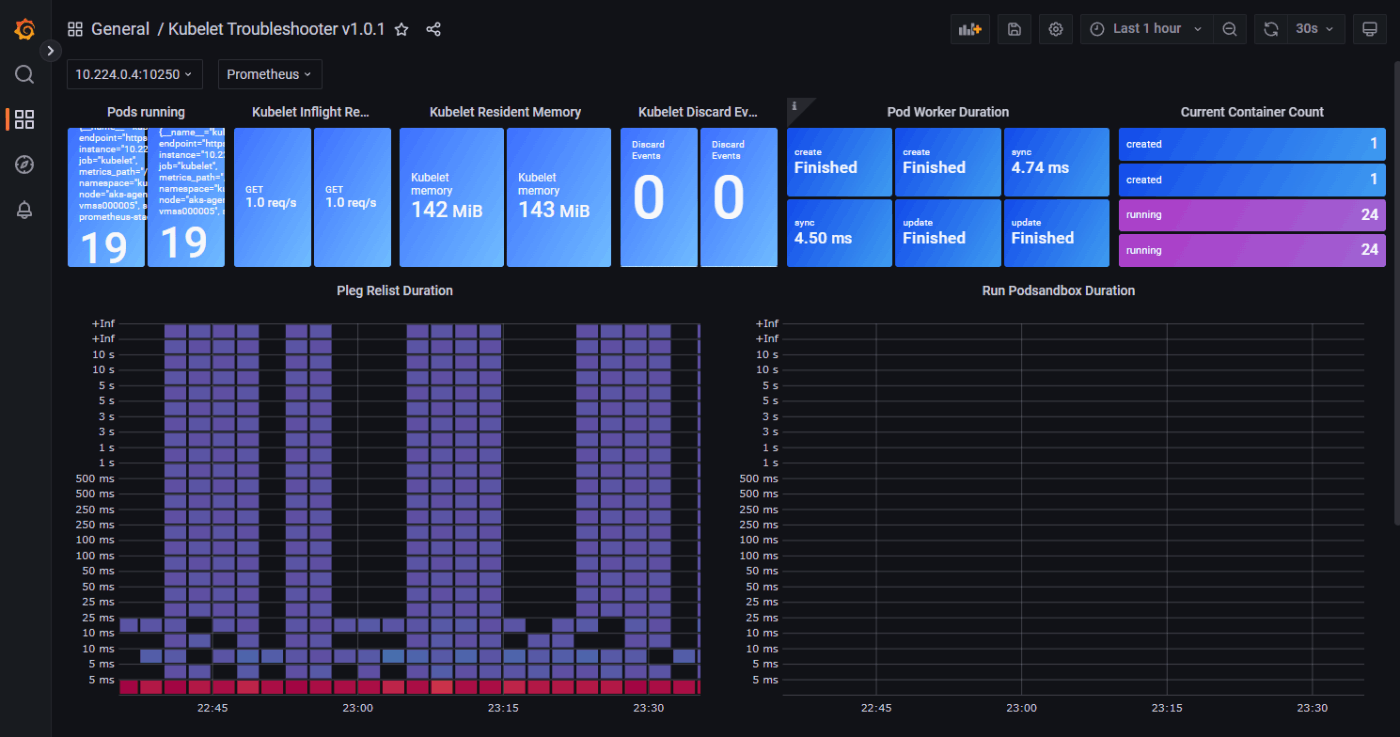
Task: Open the Run Podsandbox Duration panel title
Action: click(x=1059, y=291)
